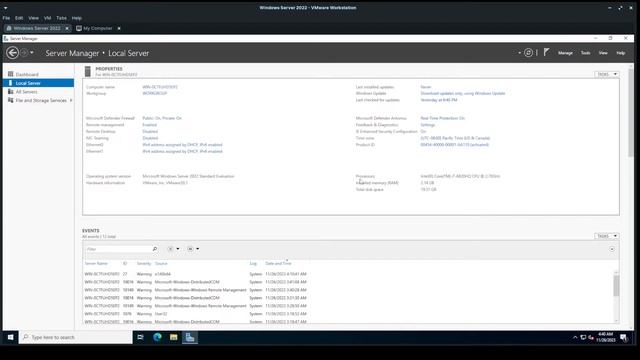This screenshot has width=640, height=360.
Task: Click Defender Firewall 'Public: On, Private: On' link
Action: (162, 118)
